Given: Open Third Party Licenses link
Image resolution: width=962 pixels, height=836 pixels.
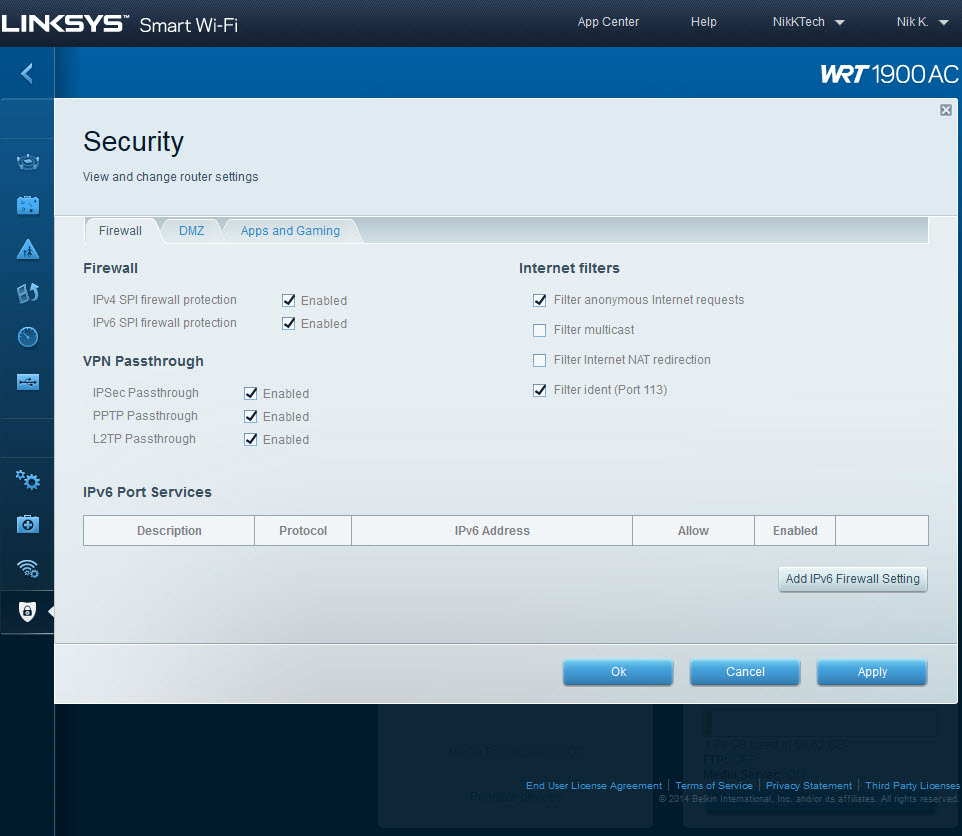Looking at the screenshot, I should coord(912,786).
